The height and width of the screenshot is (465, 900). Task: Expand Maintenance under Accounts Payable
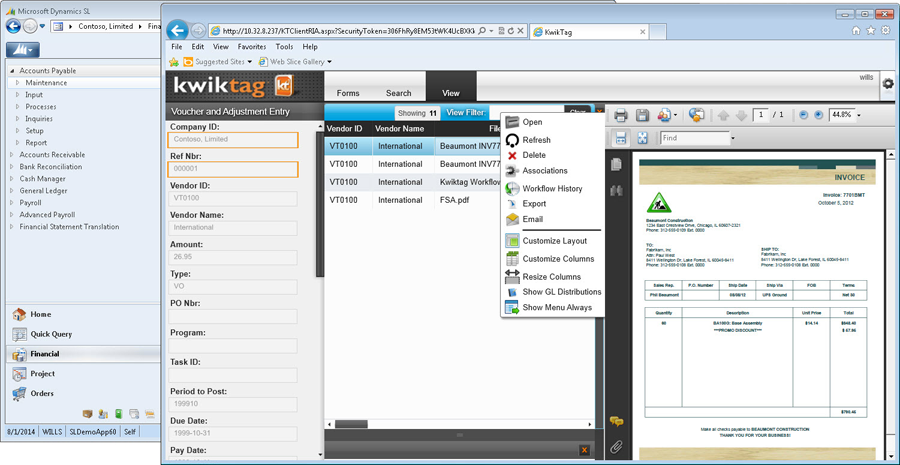tap(17, 83)
